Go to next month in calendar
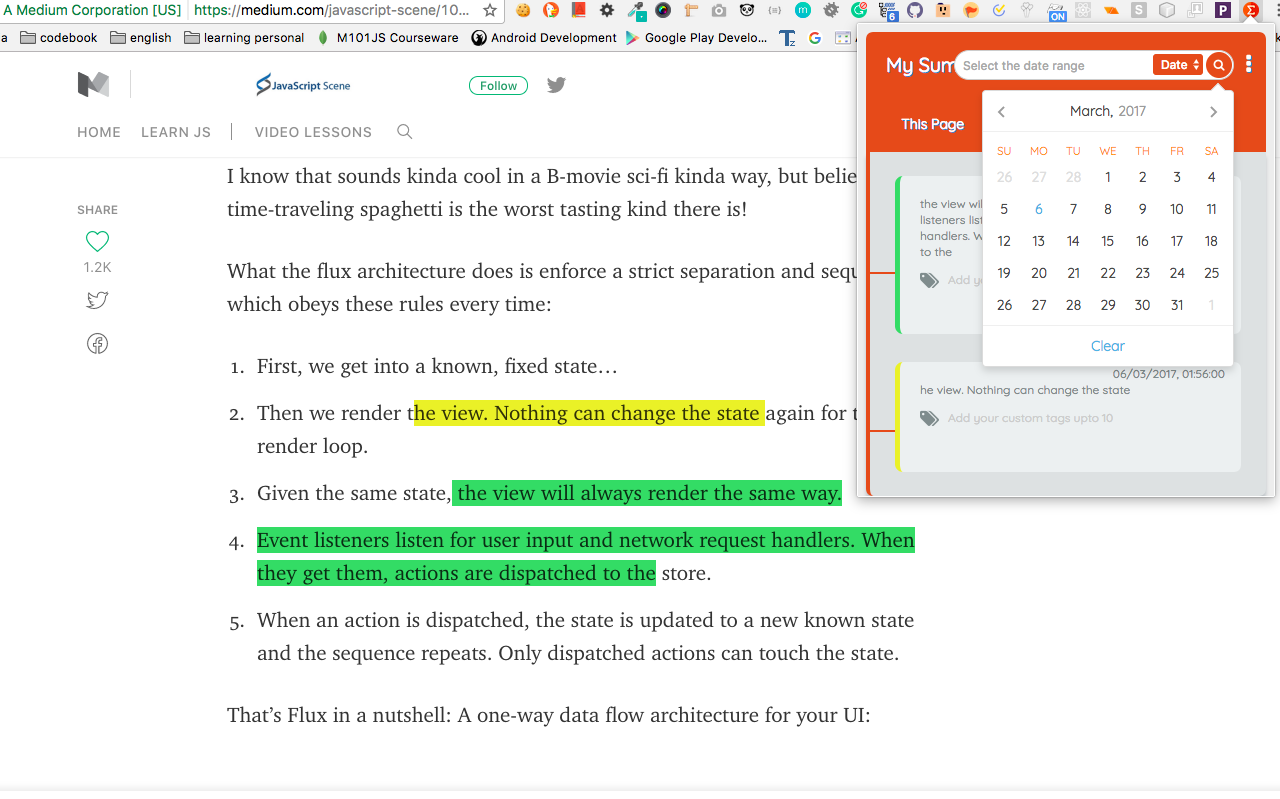This screenshot has height=799, width=1280. pyautogui.click(x=1213, y=112)
